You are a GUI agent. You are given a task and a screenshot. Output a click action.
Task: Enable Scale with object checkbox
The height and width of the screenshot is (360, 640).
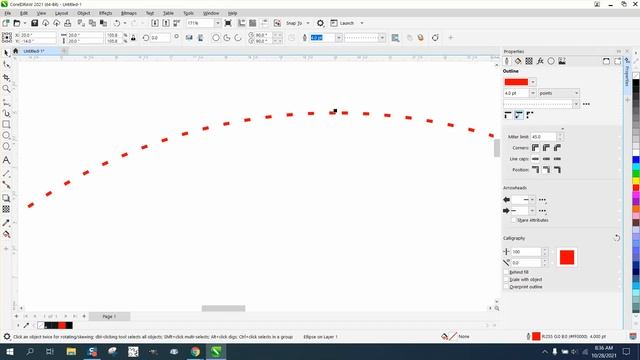pos(506,280)
